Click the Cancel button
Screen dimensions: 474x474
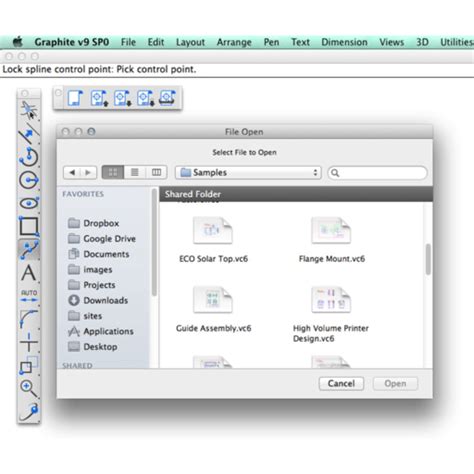341,383
